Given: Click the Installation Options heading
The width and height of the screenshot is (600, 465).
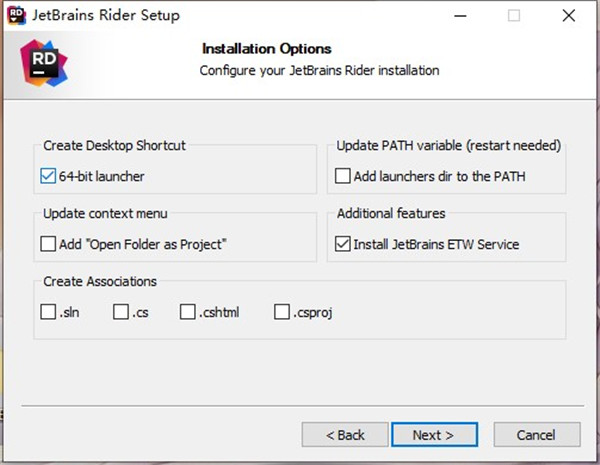Looking at the screenshot, I should coord(266,48).
